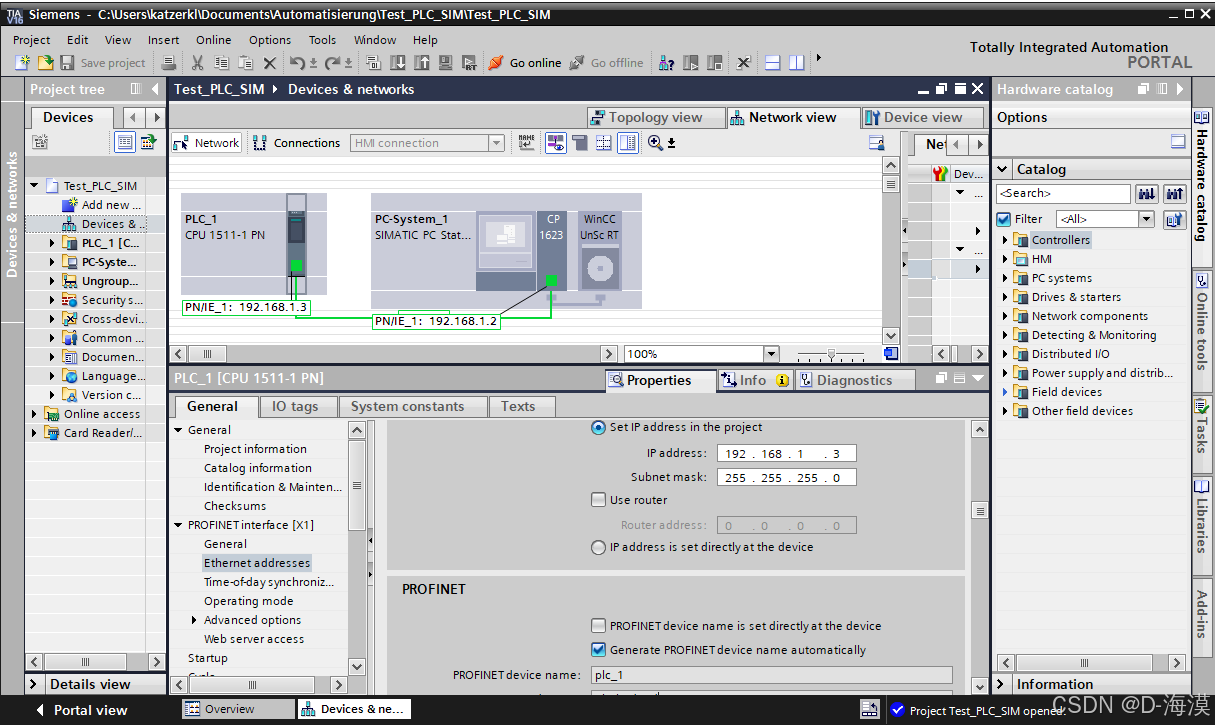Image resolution: width=1215 pixels, height=725 pixels.
Task: Expand PLC_1 node in project tree
Action: [53, 243]
